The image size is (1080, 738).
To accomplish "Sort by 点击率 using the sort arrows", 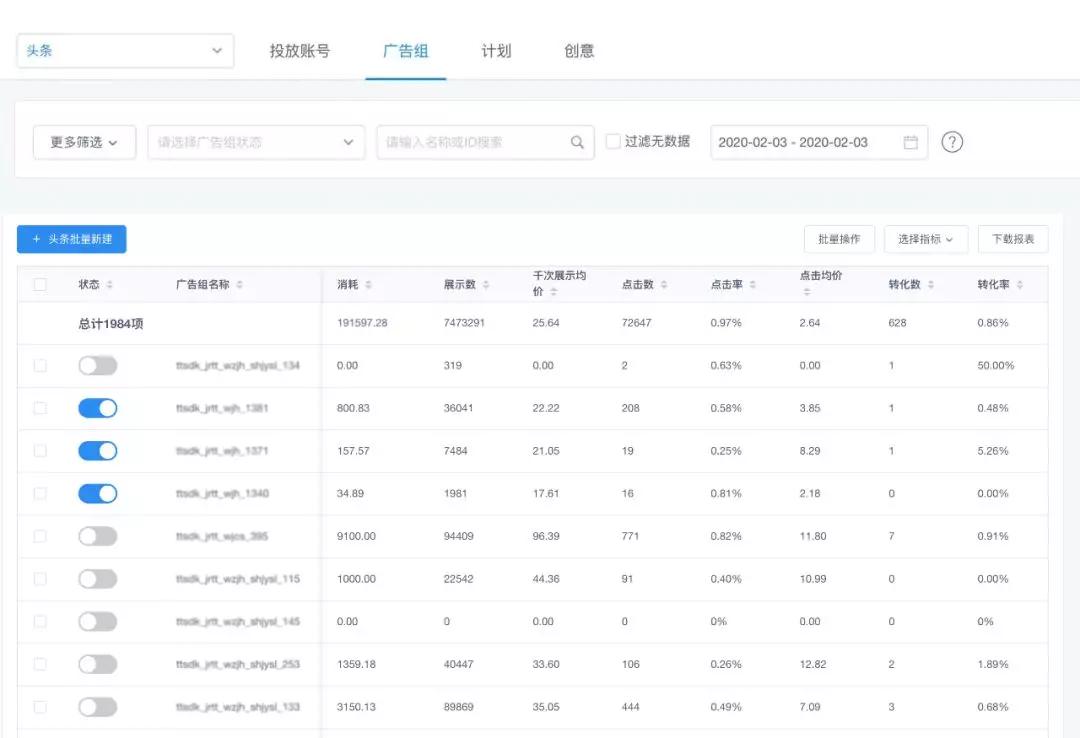I will (x=752, y=284).
